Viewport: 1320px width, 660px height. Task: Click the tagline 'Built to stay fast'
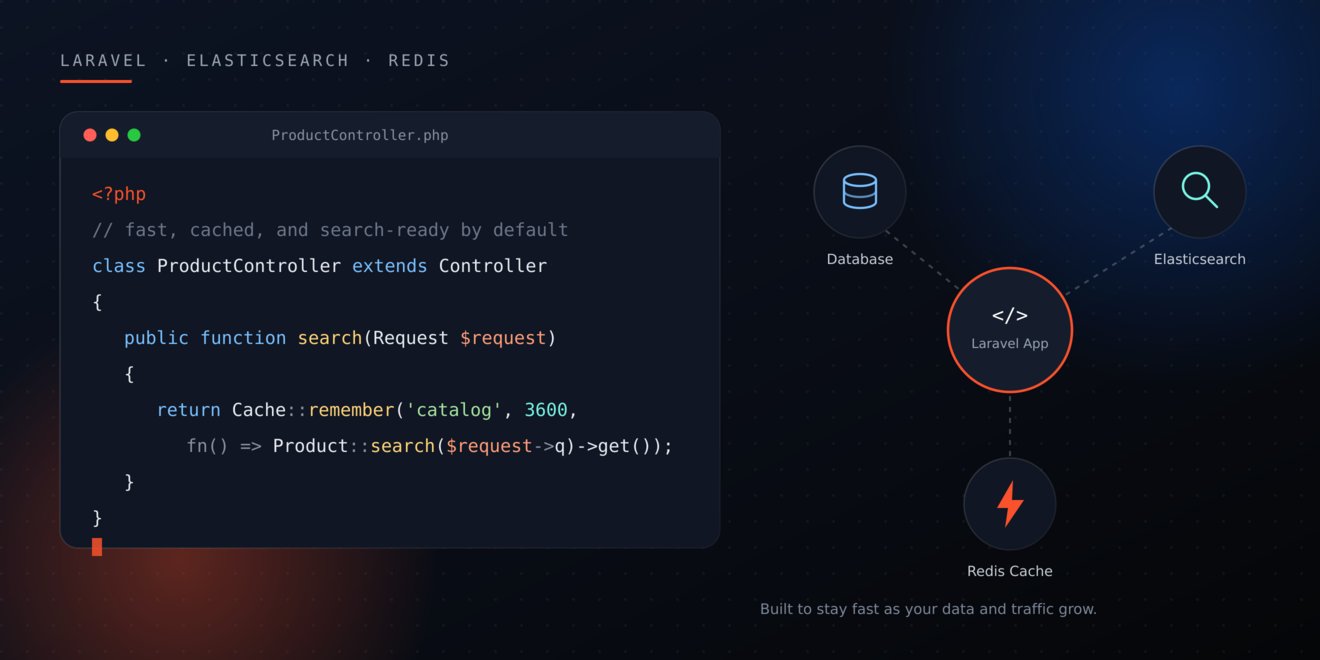click(928, 609)
